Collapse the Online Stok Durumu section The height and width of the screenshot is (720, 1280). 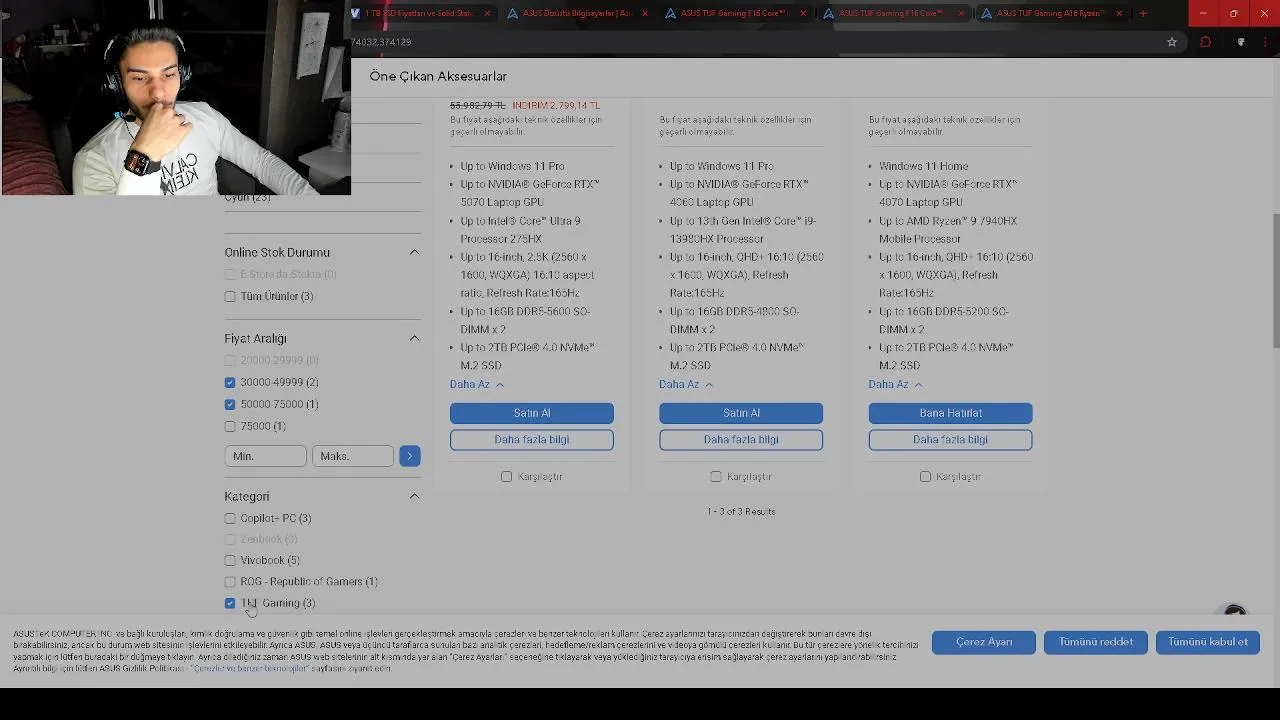(414, 252)
